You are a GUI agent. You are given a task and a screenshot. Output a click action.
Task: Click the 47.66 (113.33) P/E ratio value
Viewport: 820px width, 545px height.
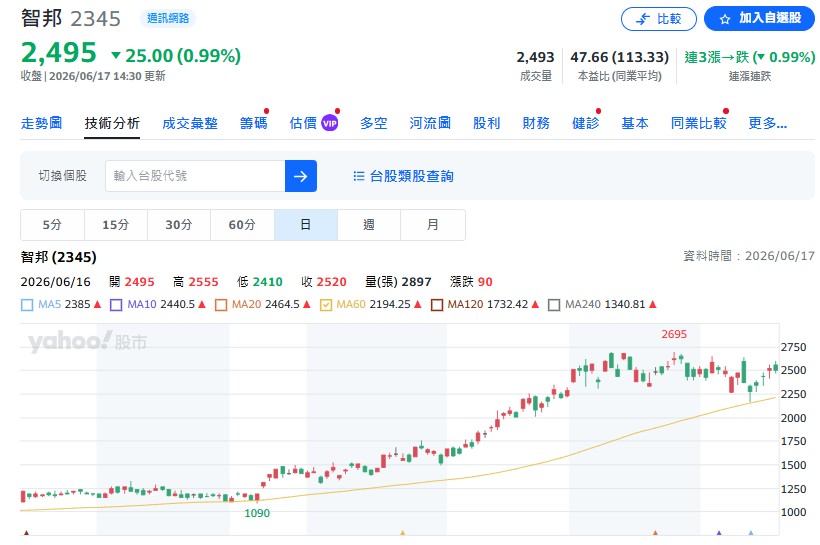(x=619, y=57)
